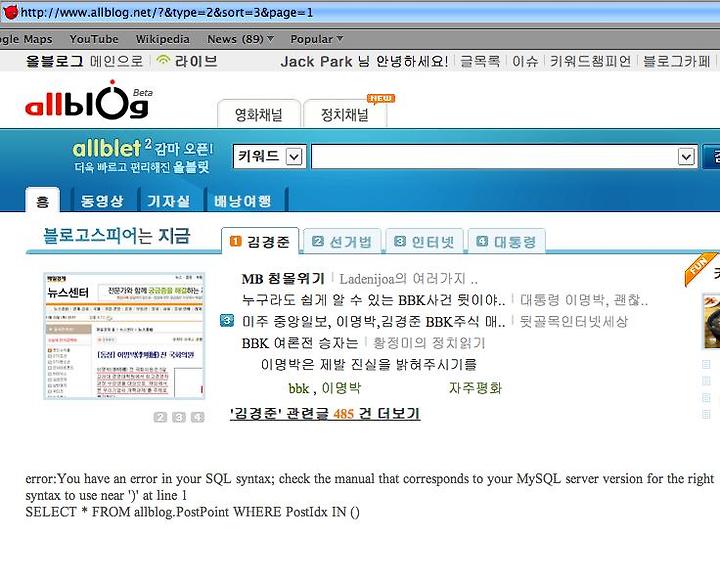Click 올블로그 메인으로 link
This screenshot has height=583, width=720.
coord(84,61)
